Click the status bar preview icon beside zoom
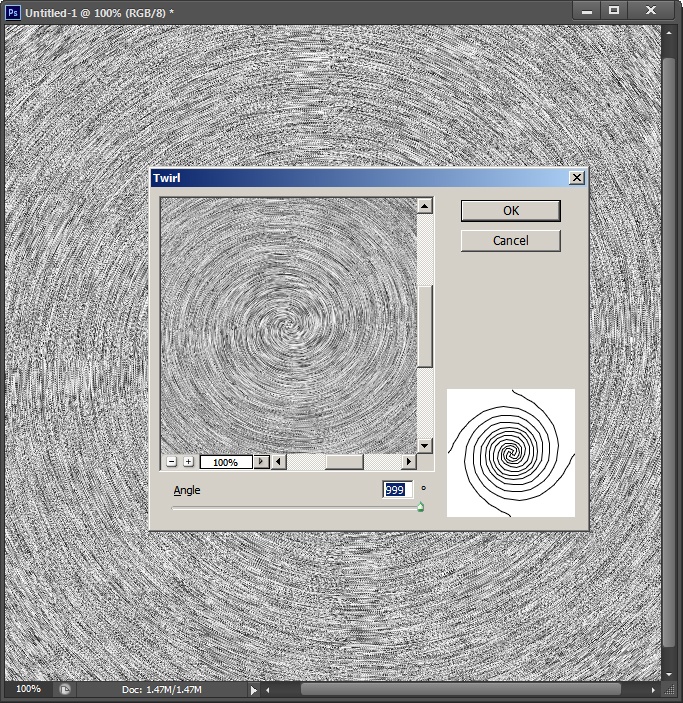Viewport: 683px width, 703px height. [65, 690]
